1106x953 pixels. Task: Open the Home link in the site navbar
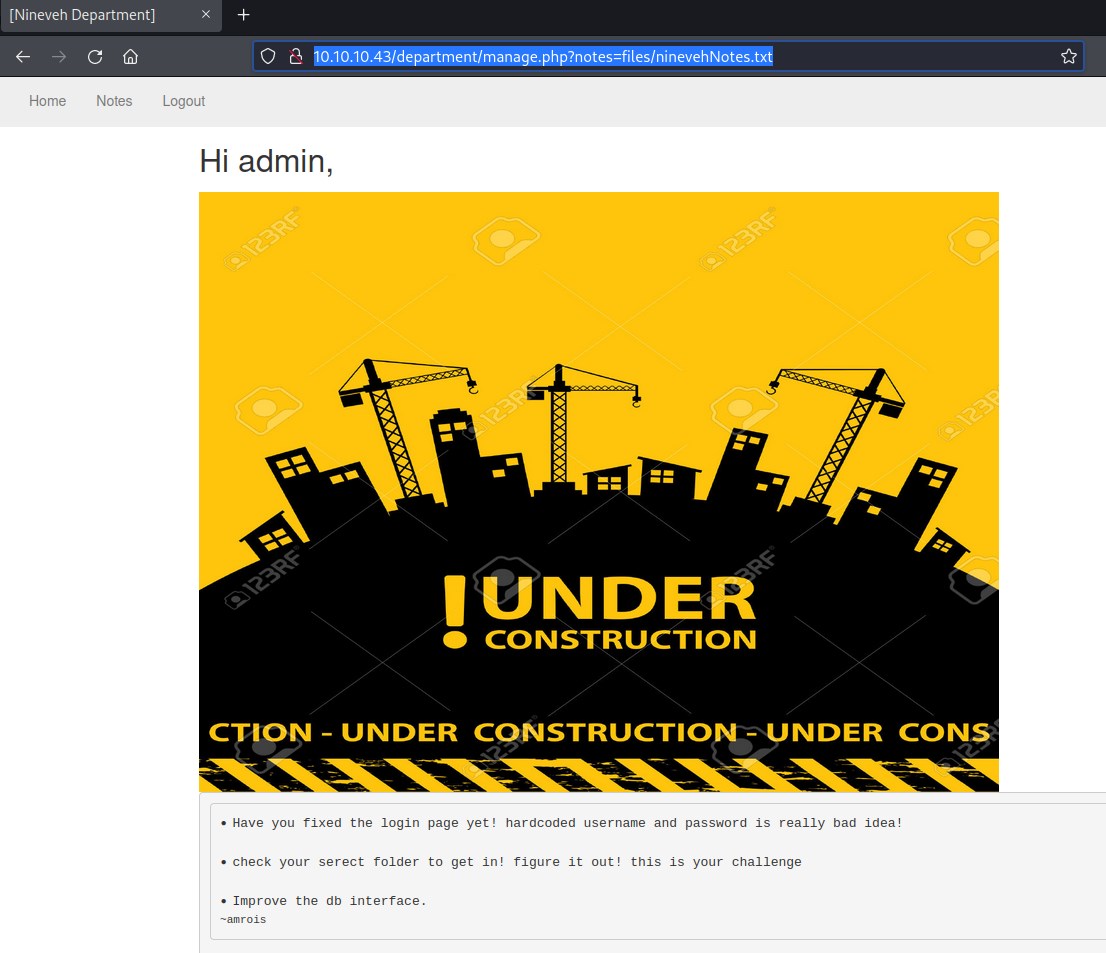coord(47,101)
